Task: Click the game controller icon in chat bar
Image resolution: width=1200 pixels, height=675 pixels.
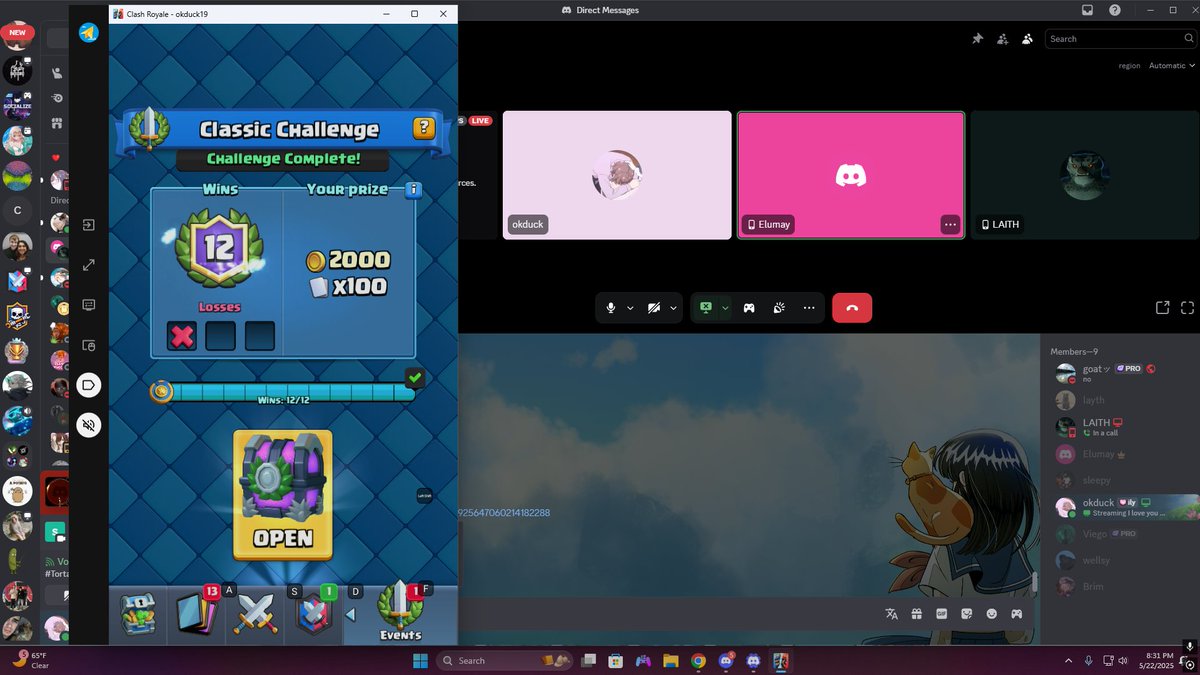Action: click(1016, 613)
